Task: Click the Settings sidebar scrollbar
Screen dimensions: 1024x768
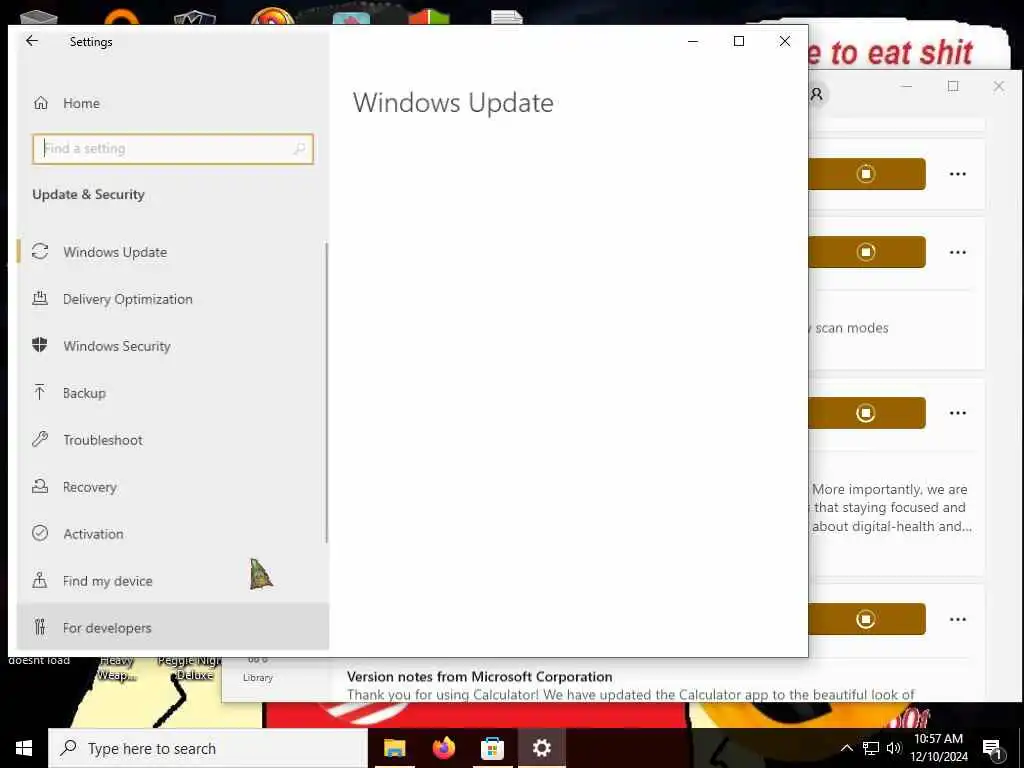Action: [x=326, y=392]
